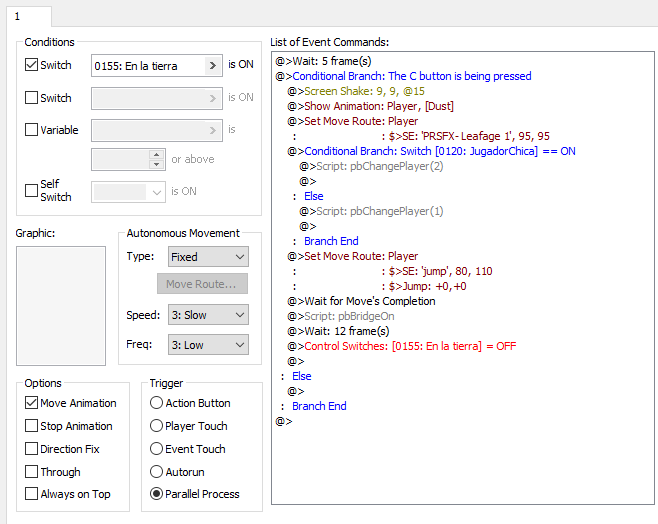Switch to event page tab 1
Image resolution: width=658 pixels, height=524 pixels.
[17, 16]
